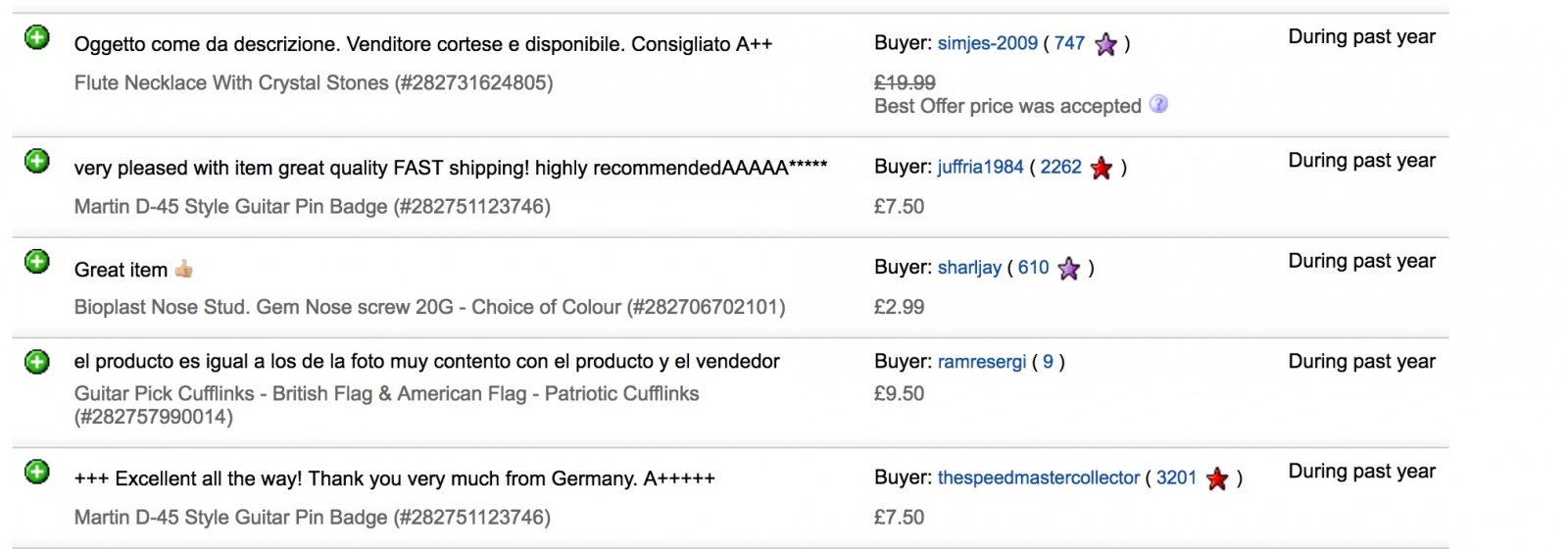
Task: Open feedback score 747
Action: (x=1069, y=43)
